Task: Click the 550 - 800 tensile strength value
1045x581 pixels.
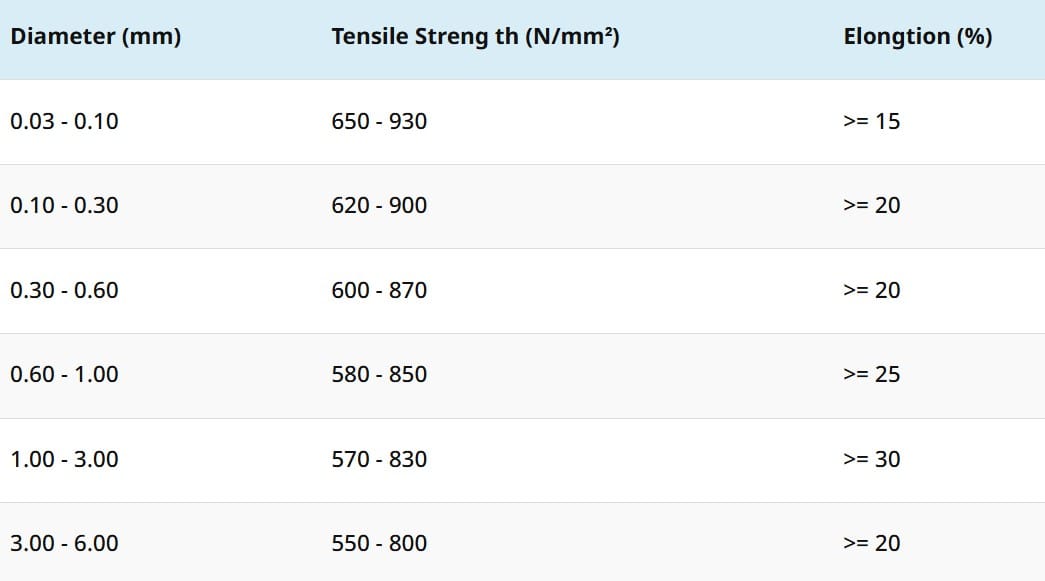Action: click(379, 543)
